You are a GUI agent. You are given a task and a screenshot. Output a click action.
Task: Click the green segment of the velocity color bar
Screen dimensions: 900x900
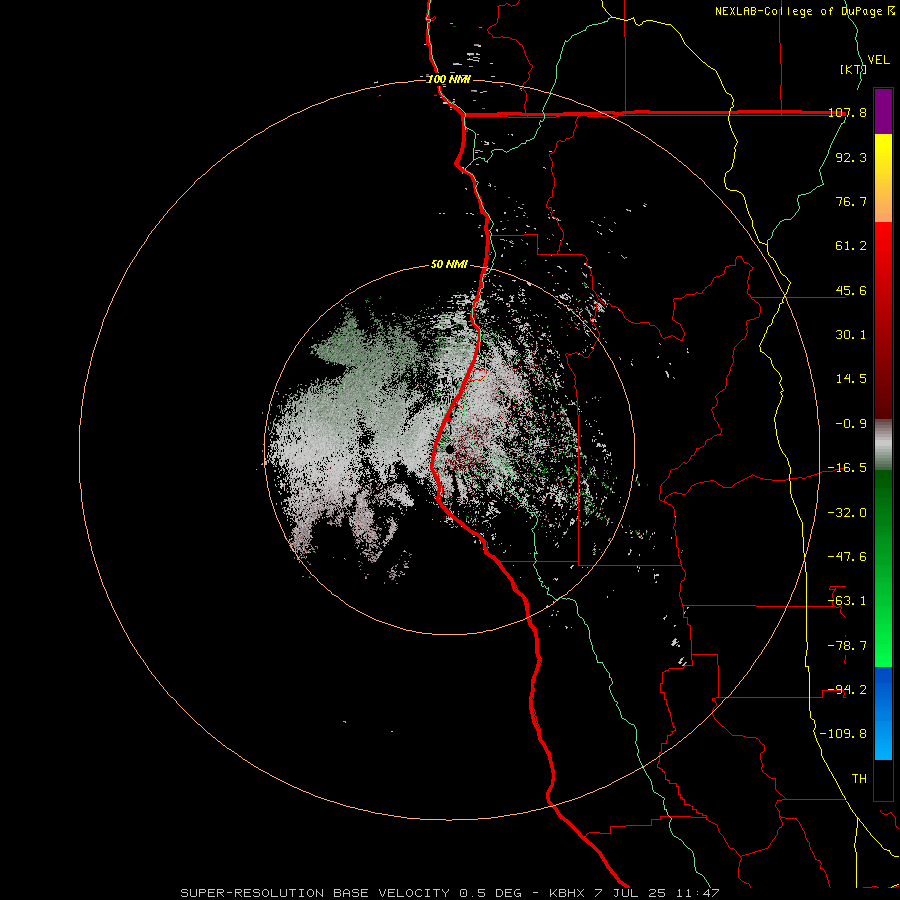coord(883,568)
